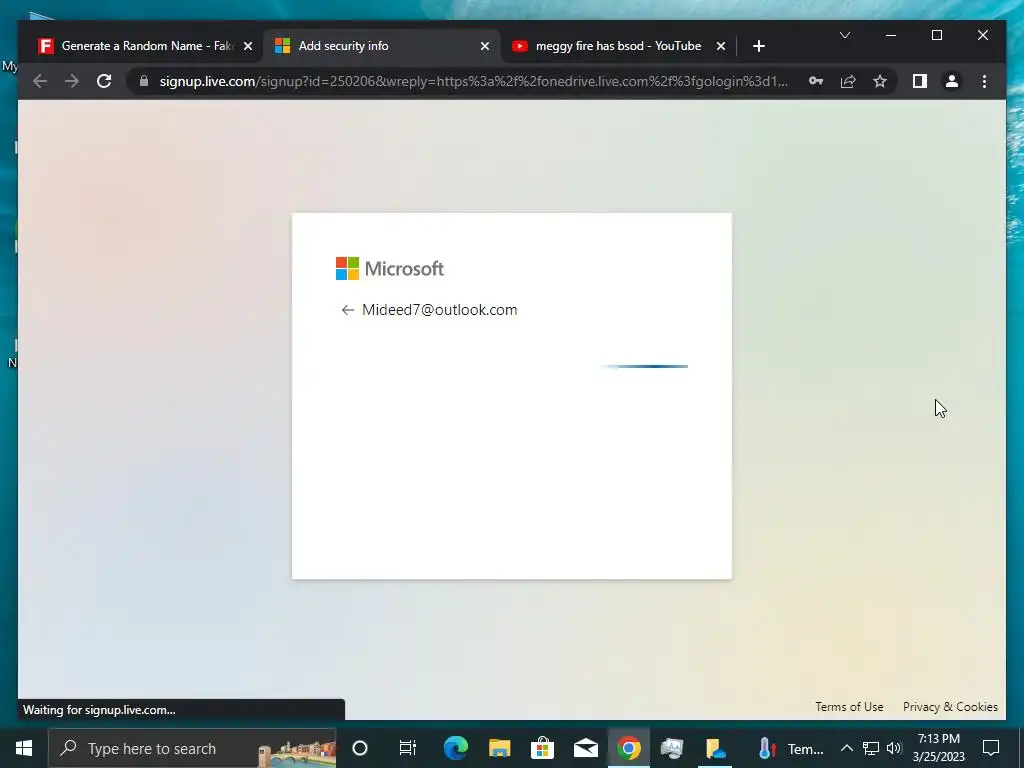Click the padlock site info icon
1024x768 pixels.
[144, 81]
